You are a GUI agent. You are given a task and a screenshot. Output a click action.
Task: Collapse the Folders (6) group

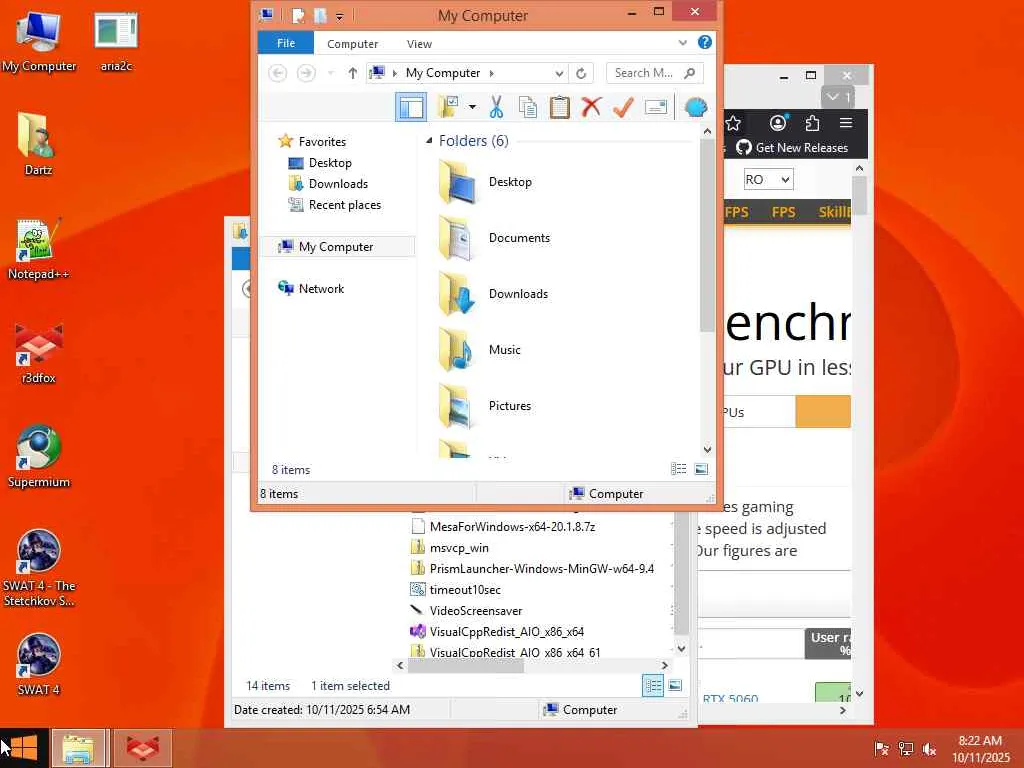[429, 141]
